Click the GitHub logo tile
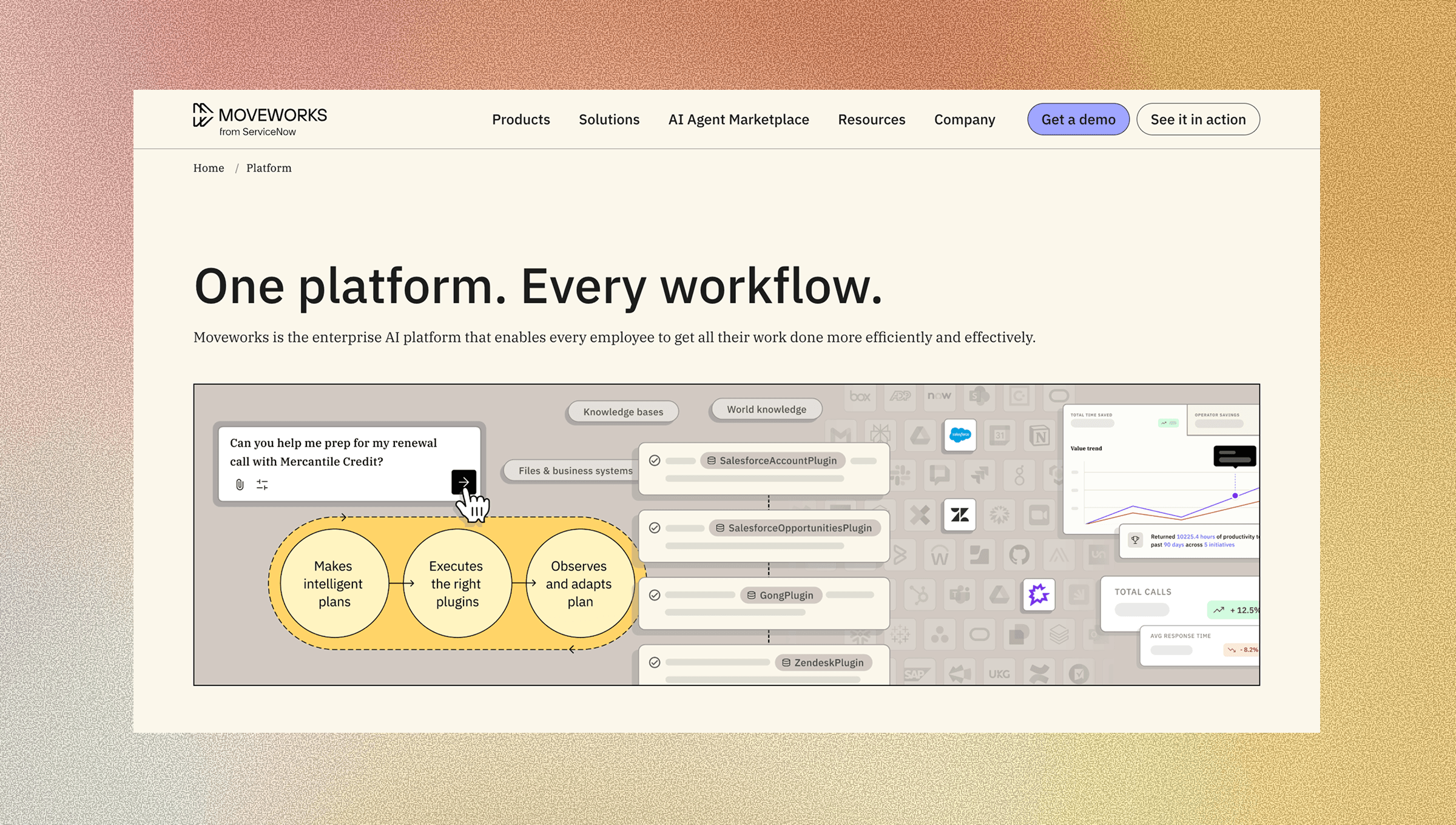 (x=1019, y=554)
